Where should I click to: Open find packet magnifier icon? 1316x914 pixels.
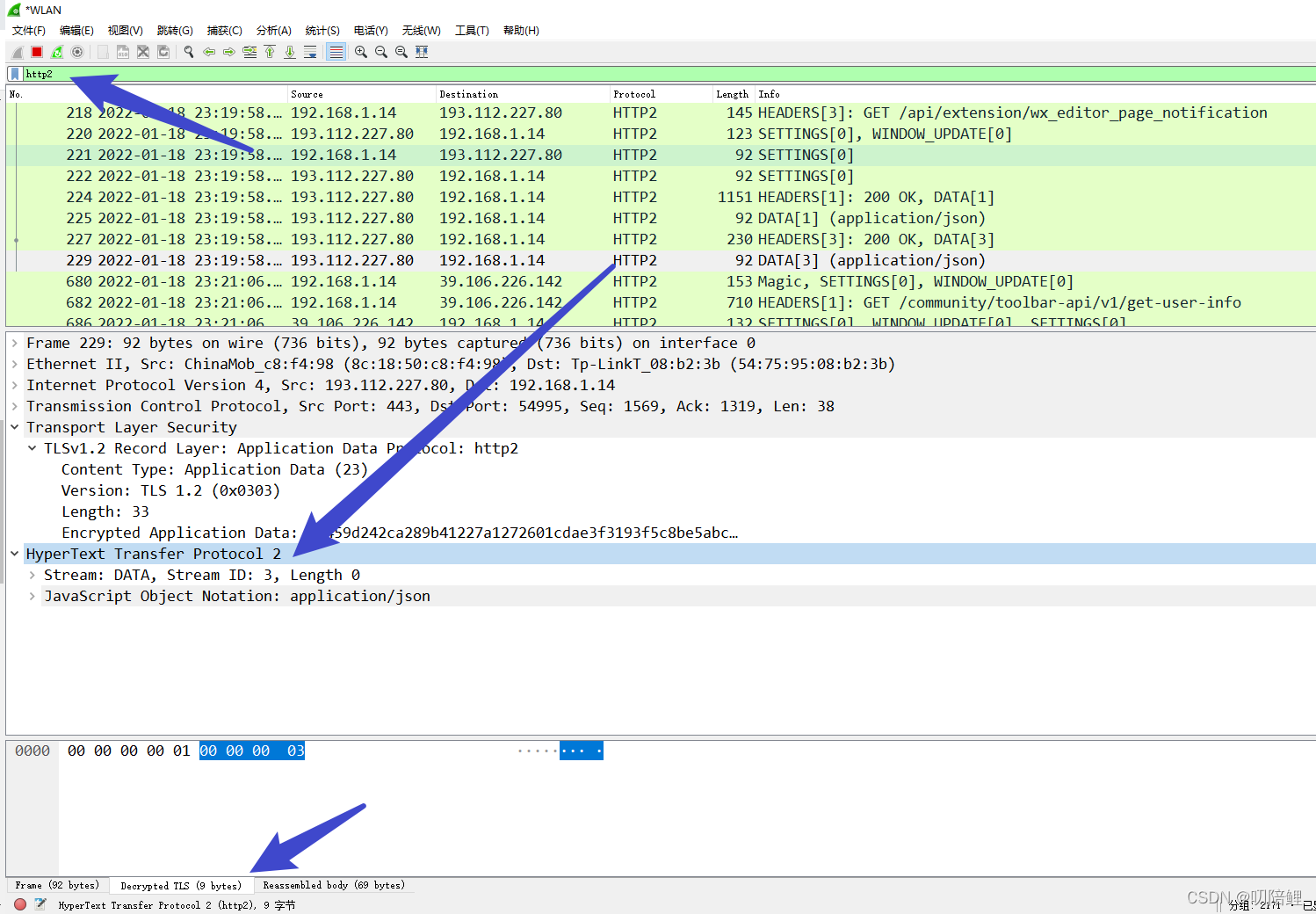pyautogui.click(x=189, y=52)
